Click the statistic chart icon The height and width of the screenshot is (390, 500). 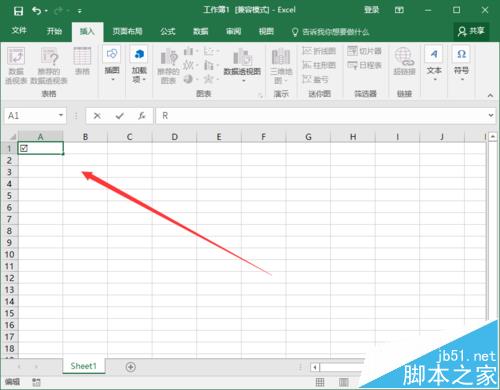[x=210, y=65]
